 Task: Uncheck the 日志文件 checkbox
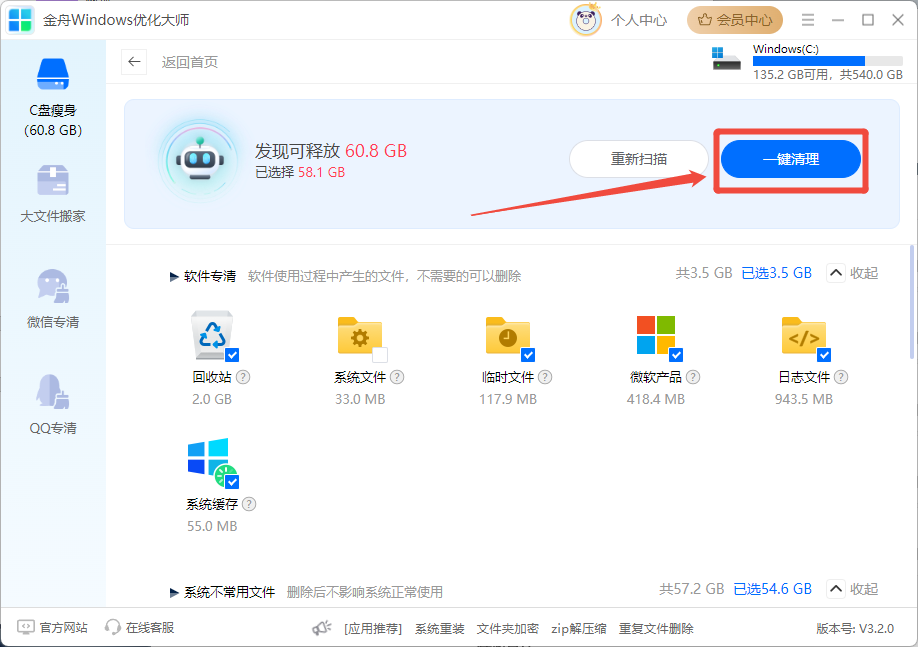(824, 355)
